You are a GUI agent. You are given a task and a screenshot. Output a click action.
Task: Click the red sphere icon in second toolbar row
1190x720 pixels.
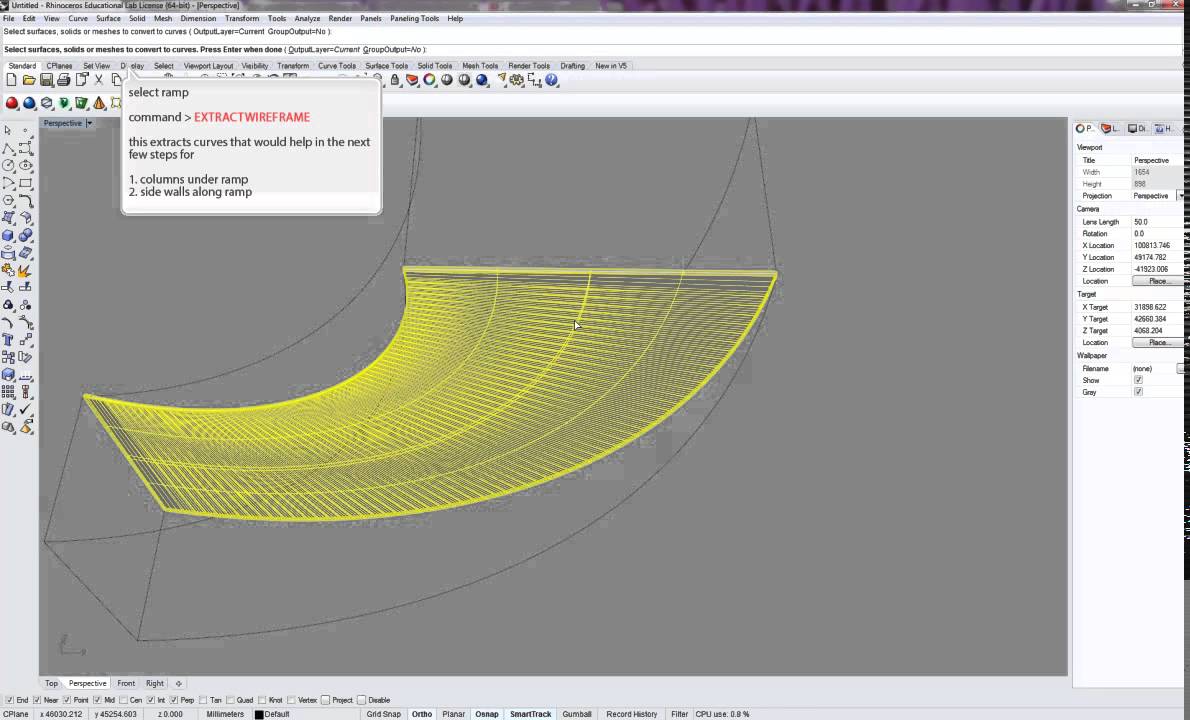pyautogui.click(x=11, y=103)
